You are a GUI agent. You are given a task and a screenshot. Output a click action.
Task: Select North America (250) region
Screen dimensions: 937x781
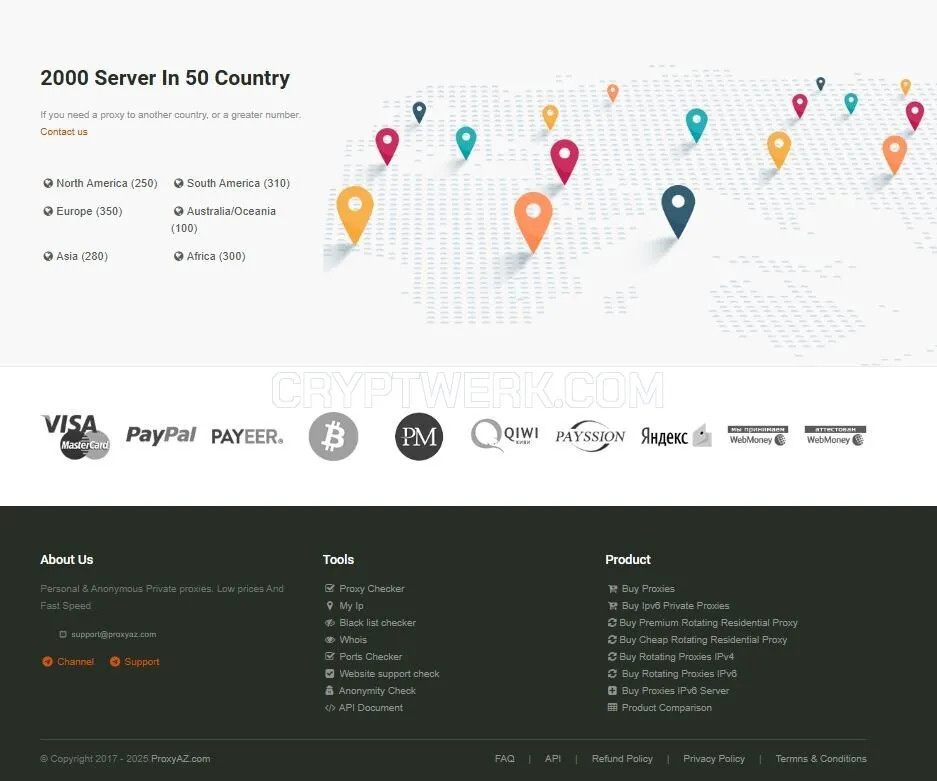(x=100, y=183)
